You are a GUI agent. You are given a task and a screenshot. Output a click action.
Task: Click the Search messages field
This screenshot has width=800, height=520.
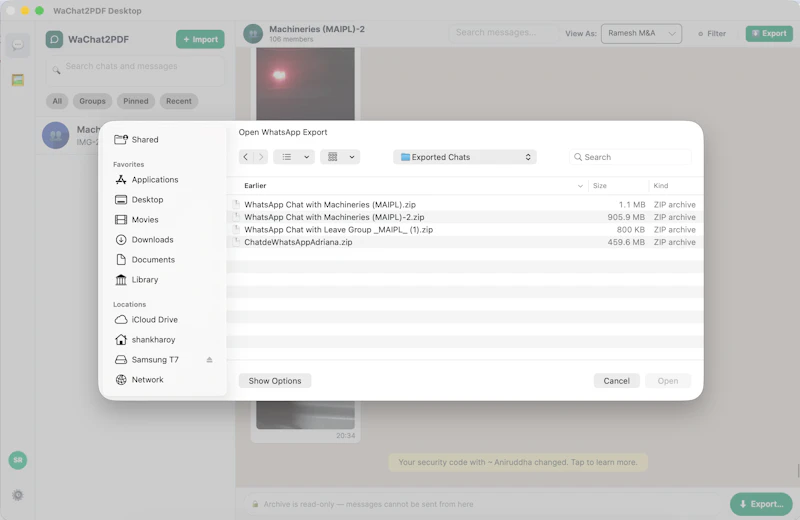click(x=502, y=33)
